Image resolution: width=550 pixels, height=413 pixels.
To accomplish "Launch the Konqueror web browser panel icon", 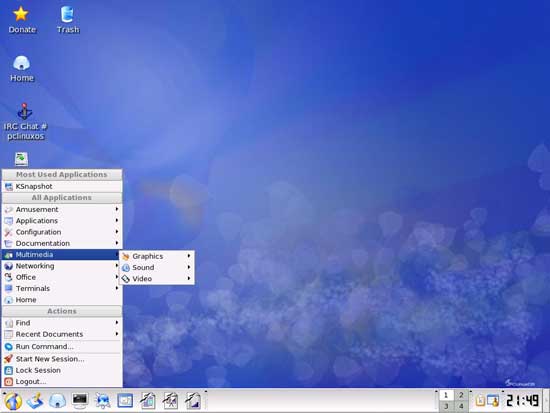I will click(102, 401).
